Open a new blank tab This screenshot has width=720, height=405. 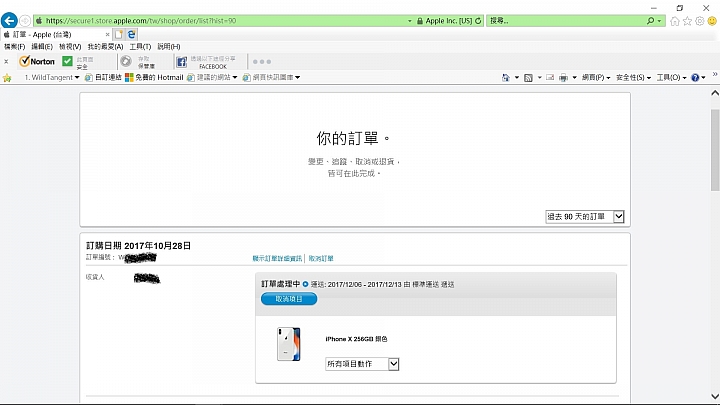click(119, 34)
